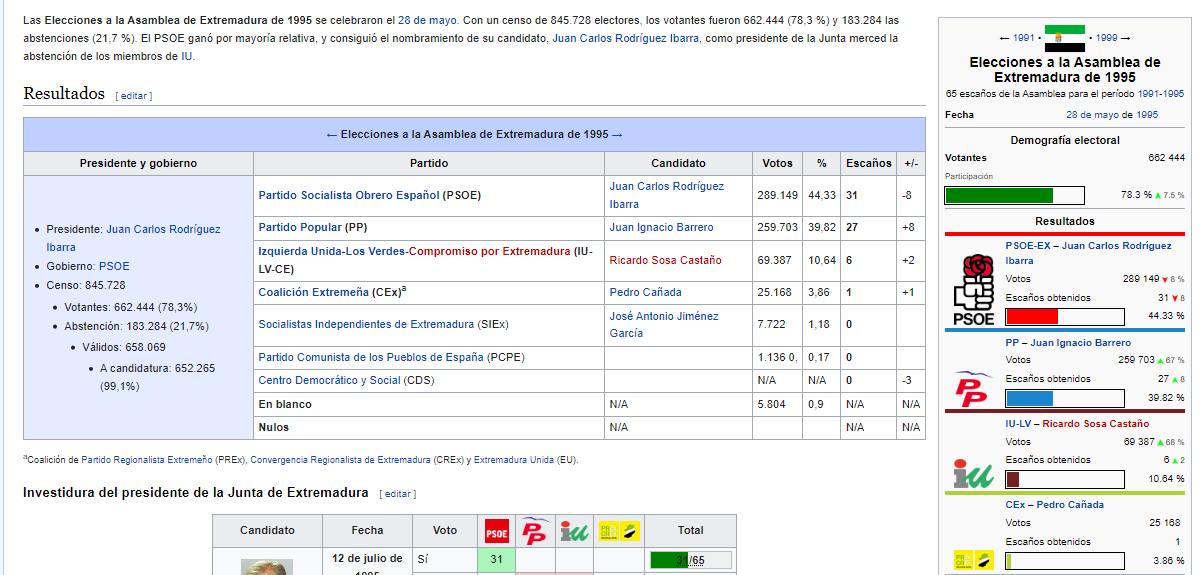The width and height of the screenshot is (1202, 575).
Task: Open Juan Carlos Rodríguez Ibarra link in intro paragraph
Action: click(626, 38)
